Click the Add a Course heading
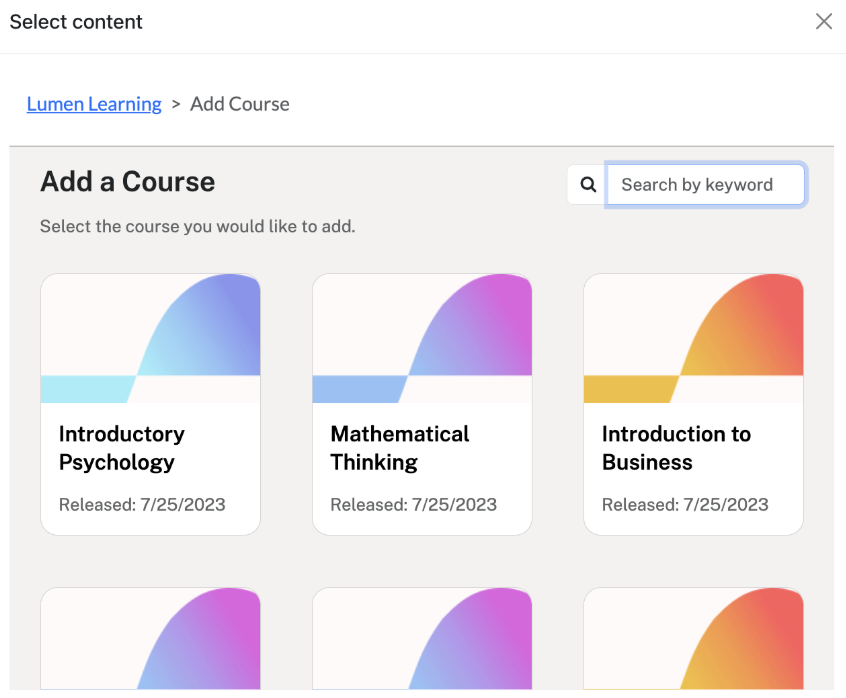This screenshot has width=846, height=698. 127,182
